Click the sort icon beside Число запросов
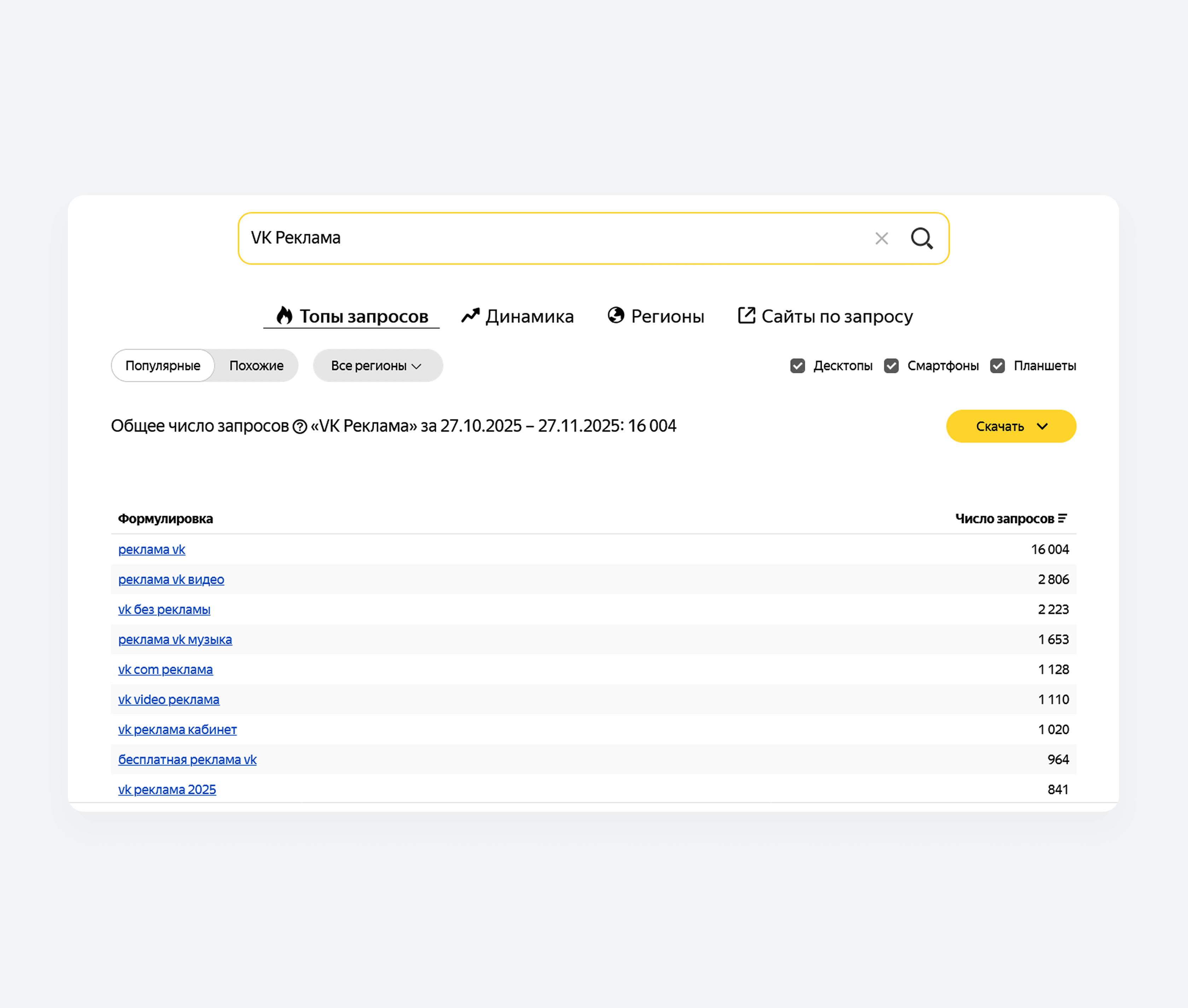Image resolution: width=1188 pixels, height=1008 pixels. [x=1062, y=518]
